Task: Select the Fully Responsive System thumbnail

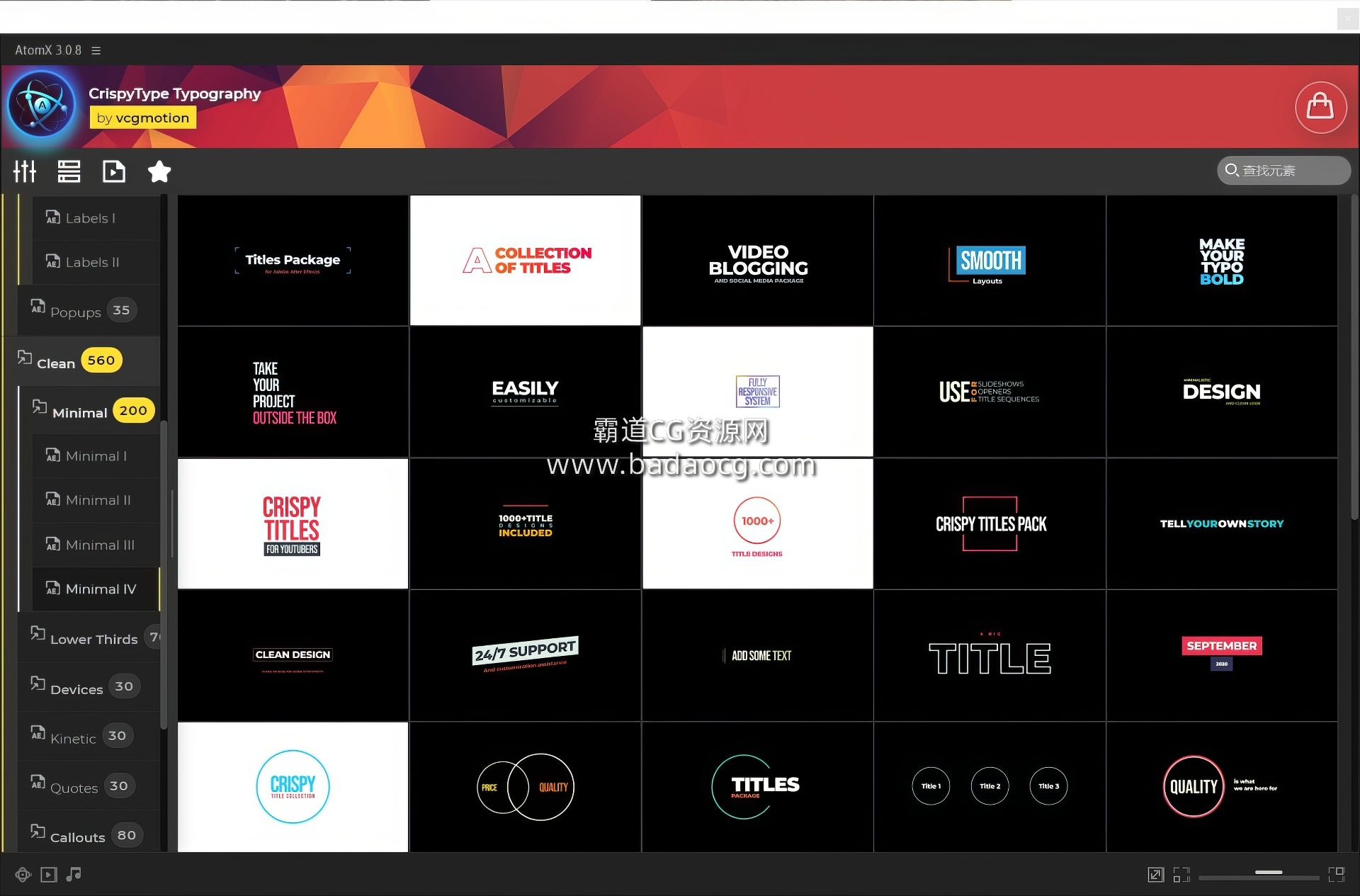Action: pos(758,392)
